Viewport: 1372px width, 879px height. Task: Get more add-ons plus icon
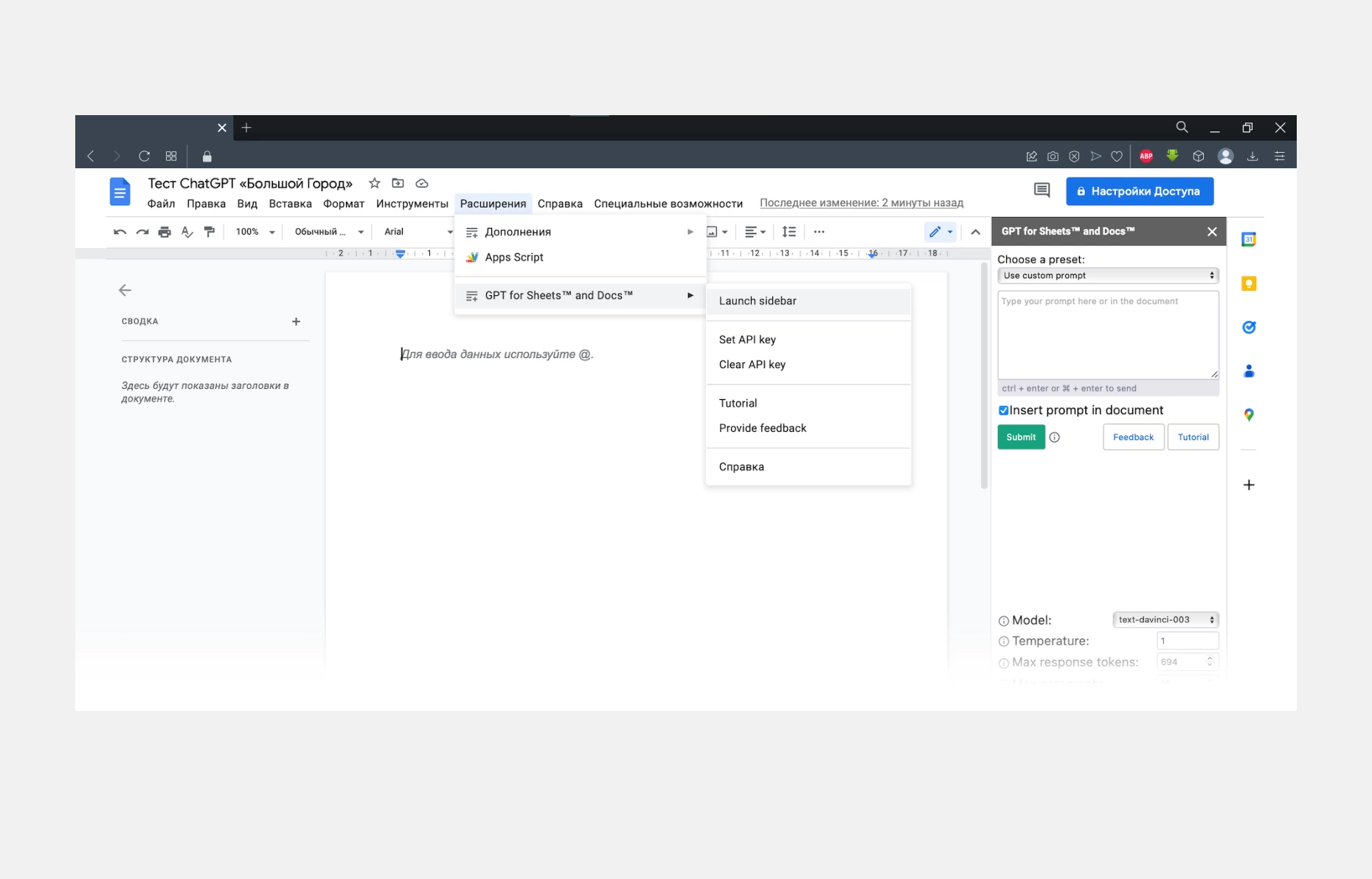coord(1249,485)
